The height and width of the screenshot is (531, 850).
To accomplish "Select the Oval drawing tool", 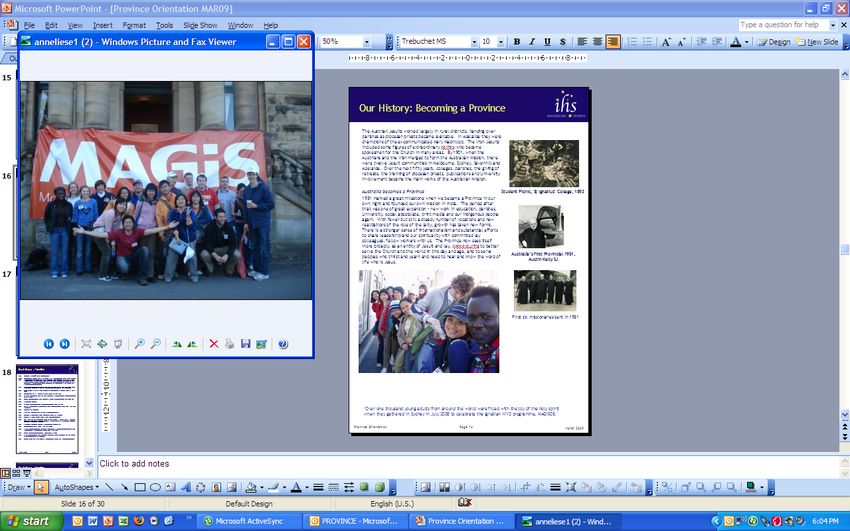I will 155,487.
